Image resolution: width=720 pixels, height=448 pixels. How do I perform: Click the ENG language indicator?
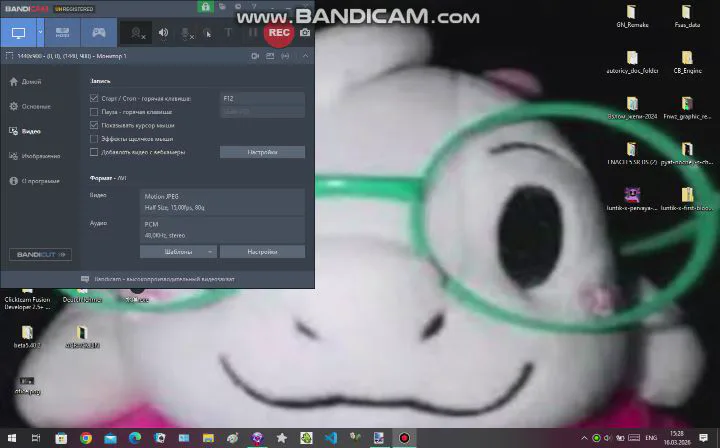(x=651, y=438)
